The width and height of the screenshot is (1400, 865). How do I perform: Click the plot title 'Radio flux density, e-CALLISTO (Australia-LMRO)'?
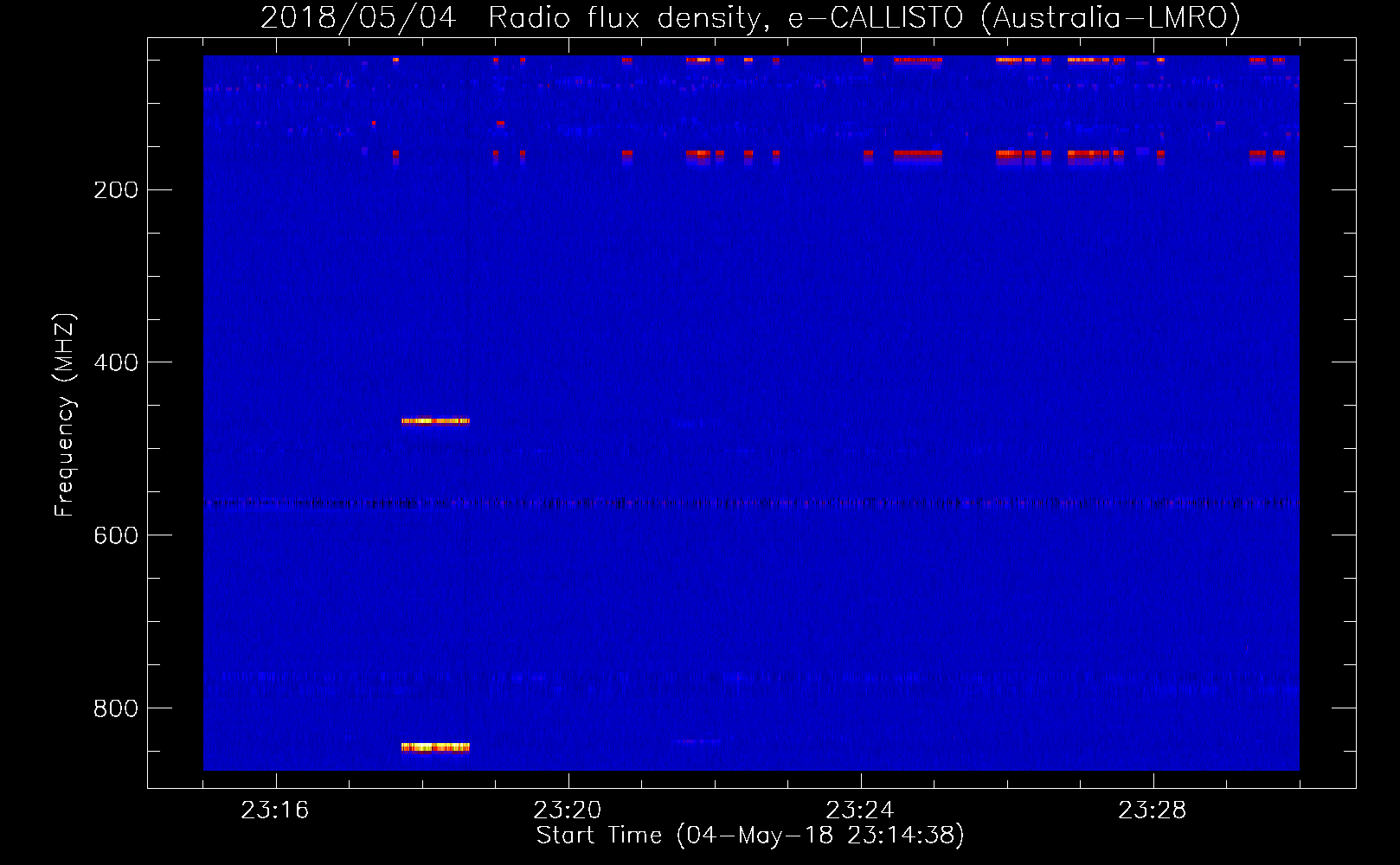(x=864, y=17)
